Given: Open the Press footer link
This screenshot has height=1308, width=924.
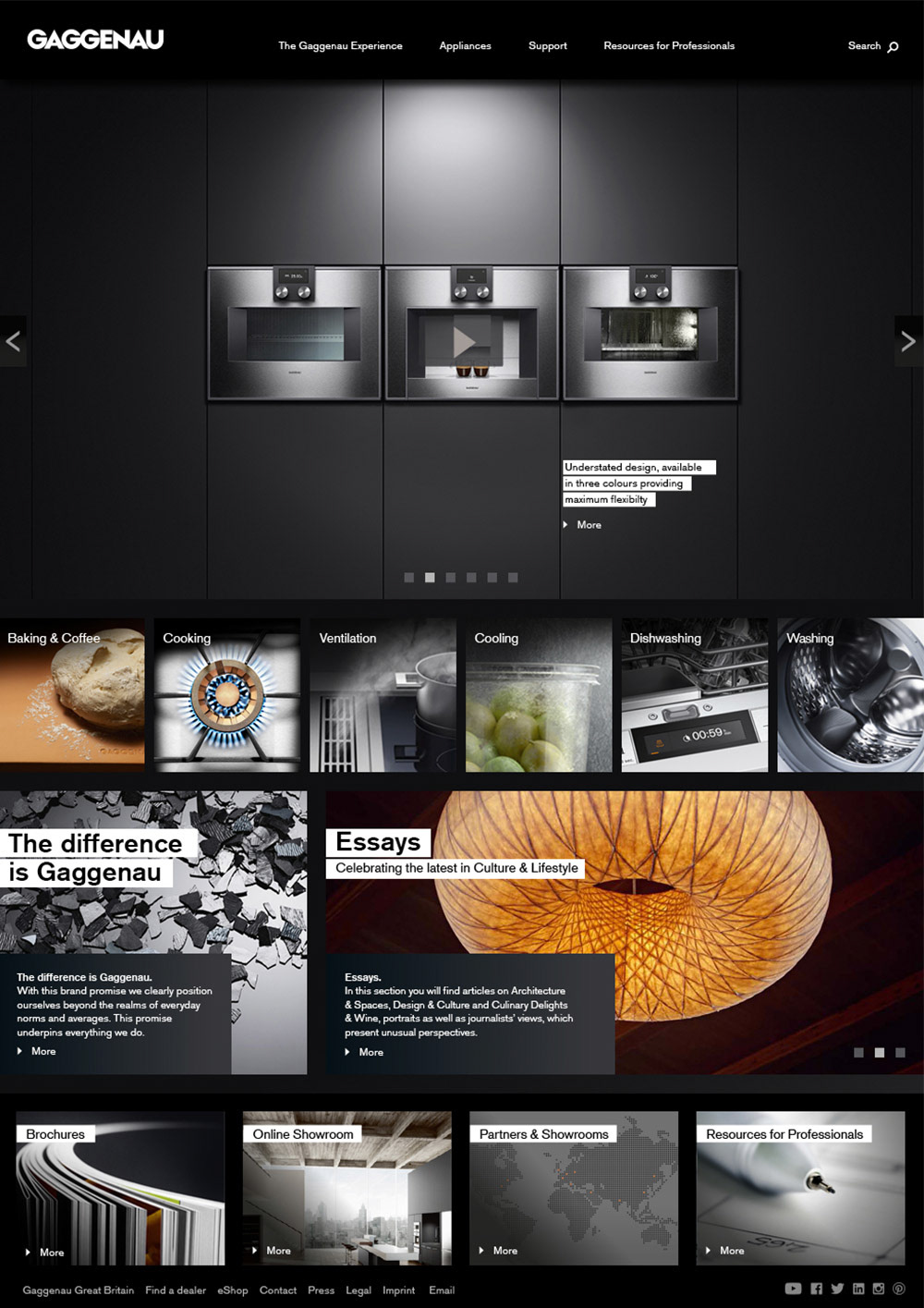Looking at the screenshot, I should tap(322, 1290).
